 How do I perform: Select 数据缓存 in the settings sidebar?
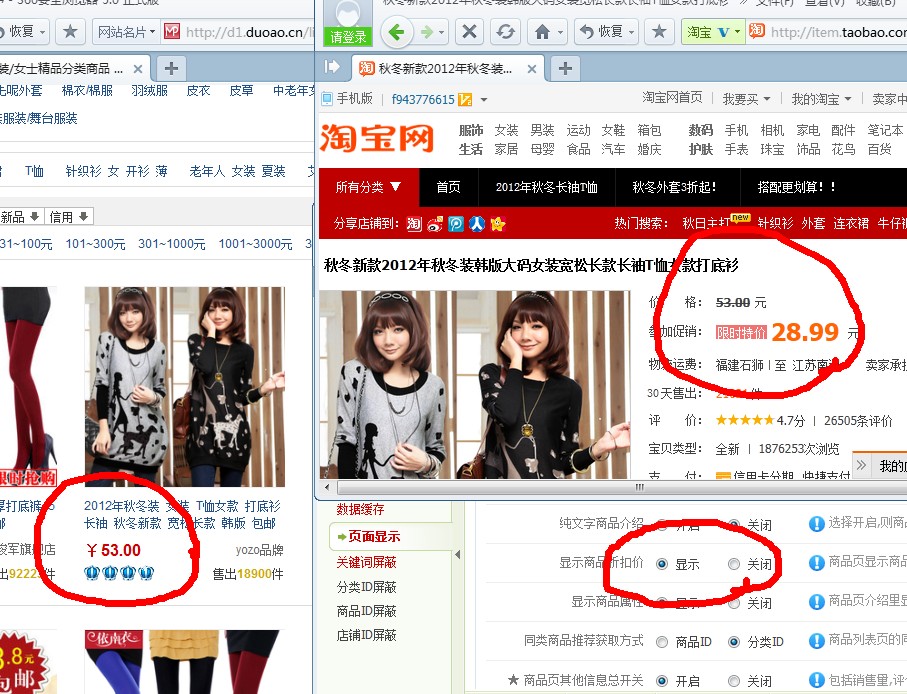[360, 510]
